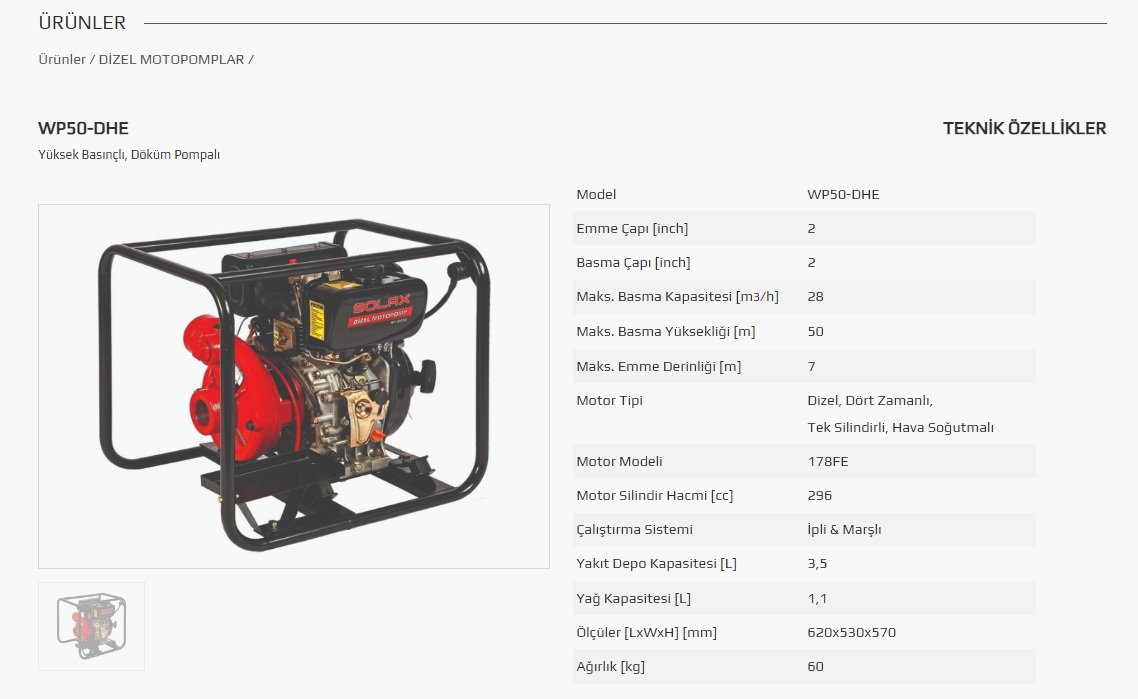Click the 'İpli & Marşlı' value

844,530
